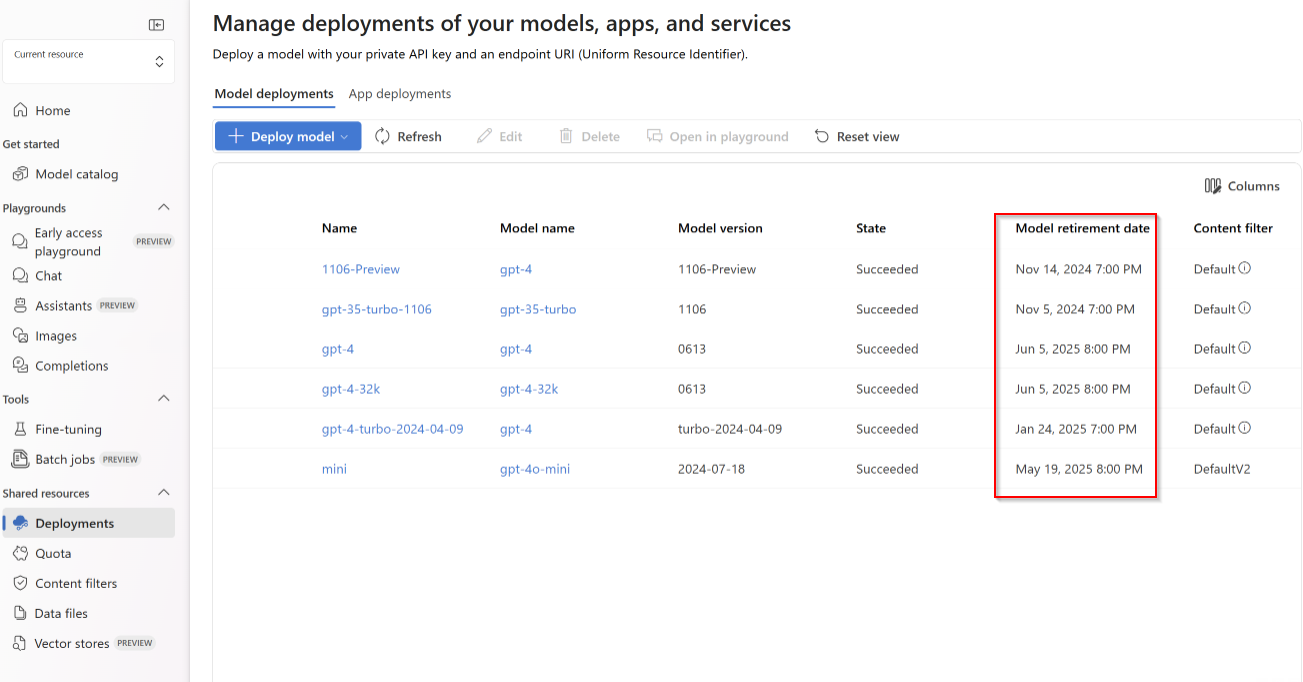Collapse the Shared resources section
Screen dimensions: 1303x682
click(x=164, y=493)
